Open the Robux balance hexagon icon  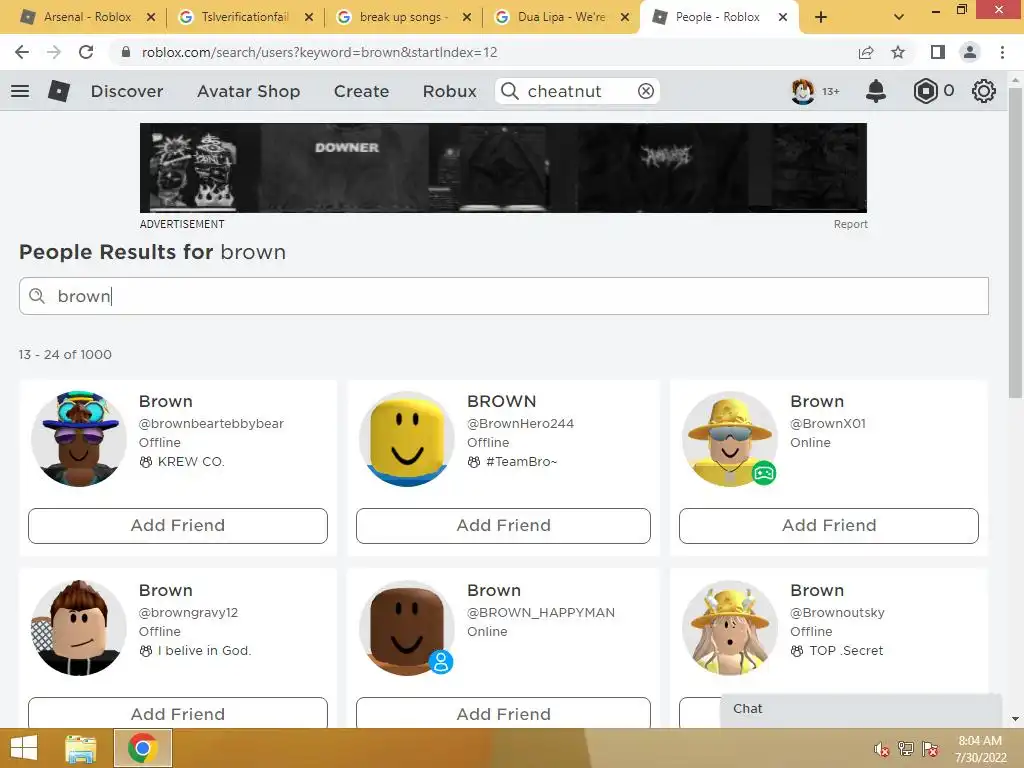tap(925, 91)
